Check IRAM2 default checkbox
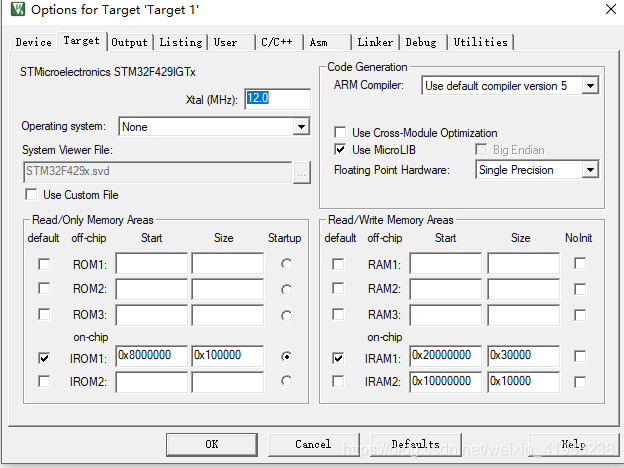 point(338,381)
